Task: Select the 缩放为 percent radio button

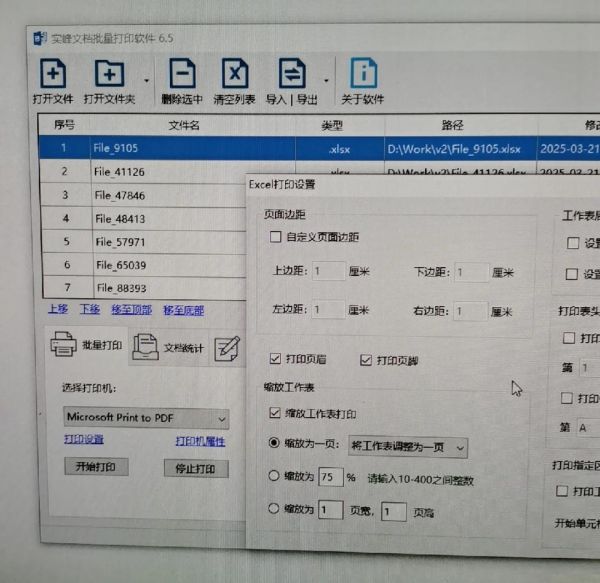Action: pyautogui.click(x=276, y=477)
